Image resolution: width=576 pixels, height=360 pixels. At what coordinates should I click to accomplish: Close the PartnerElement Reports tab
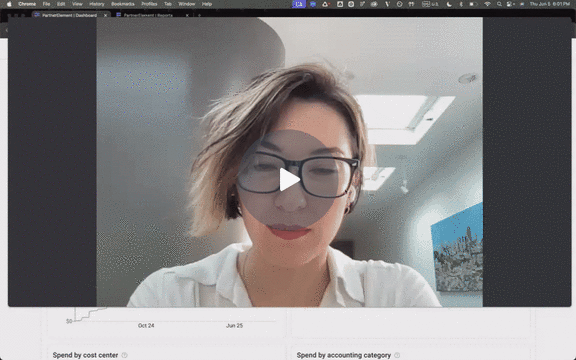[187, 15]
